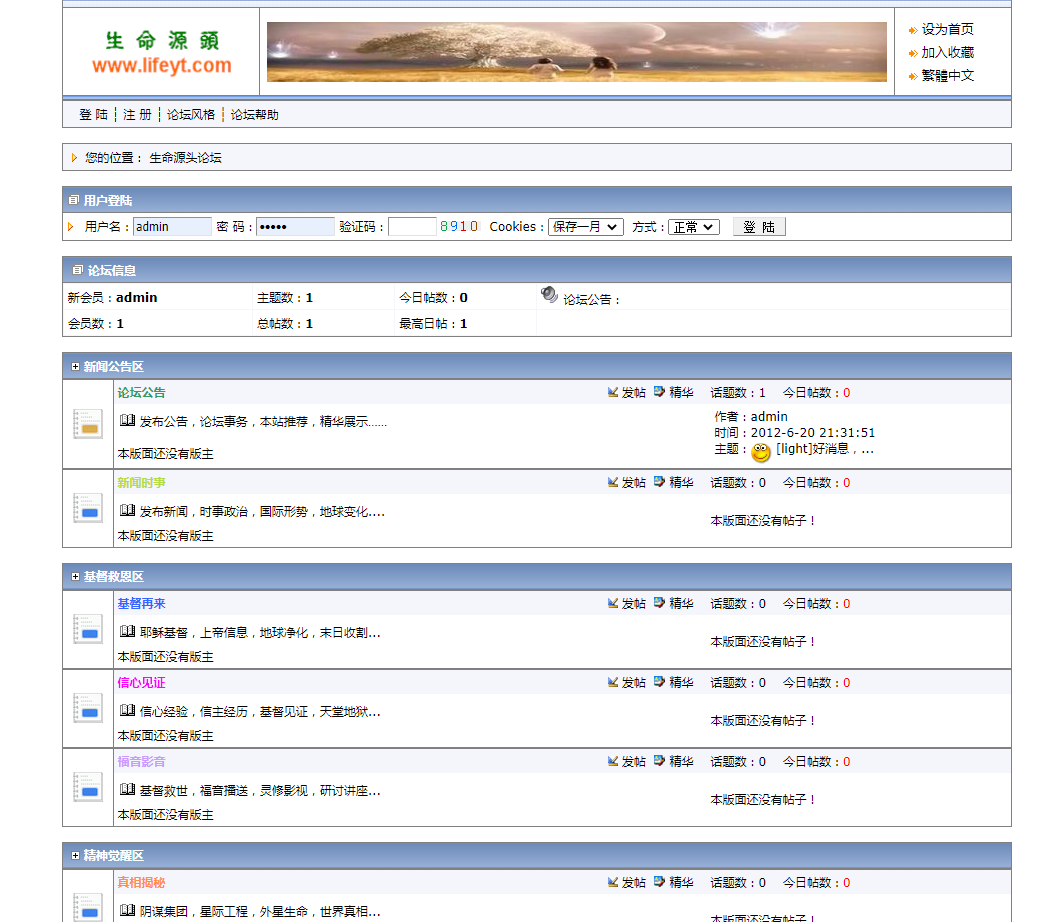Click the 论坛信息 panel header icon
Screen dimensions: 1051x922
point(78,270)
